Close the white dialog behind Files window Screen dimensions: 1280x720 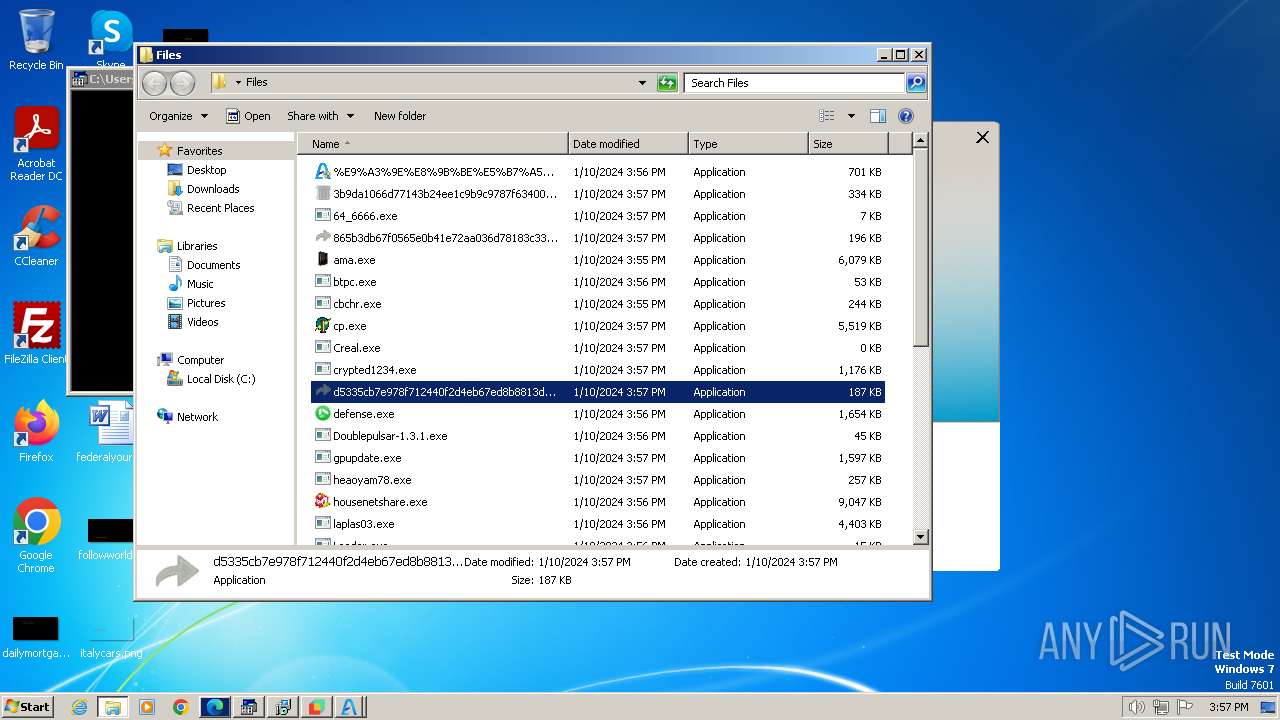(982, 138)
